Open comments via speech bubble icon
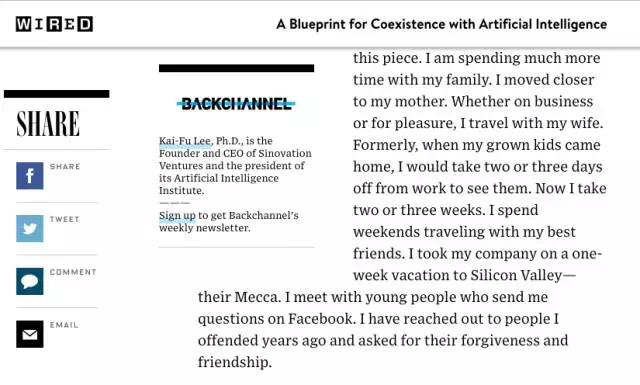Image resolution: width=640 pixels, height=385 pixels. point(30,281)
